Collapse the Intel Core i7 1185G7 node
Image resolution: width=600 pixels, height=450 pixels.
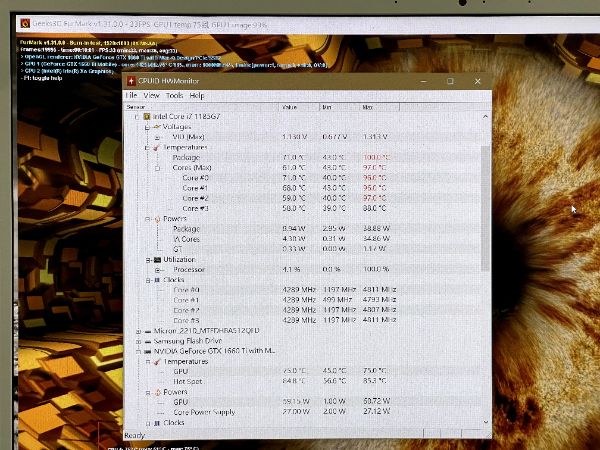pos(136,117)
